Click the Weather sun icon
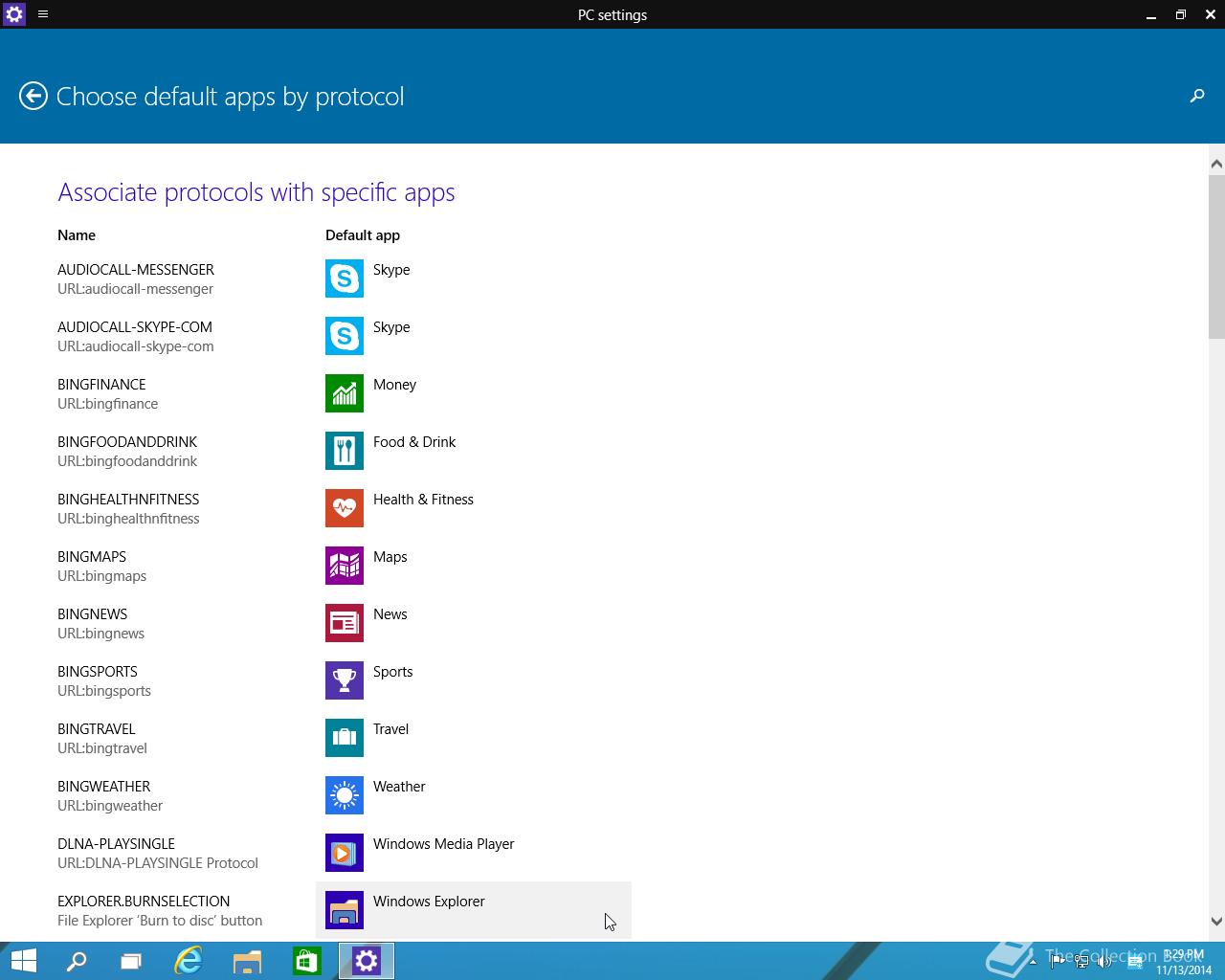 pos(345,795)
